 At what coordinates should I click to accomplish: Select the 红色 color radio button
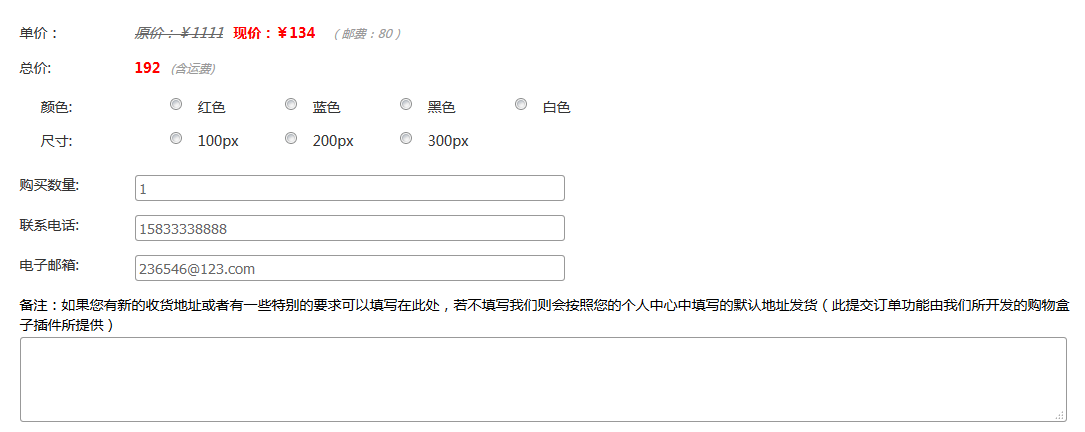pyautogui.click(x=176, y=104)
